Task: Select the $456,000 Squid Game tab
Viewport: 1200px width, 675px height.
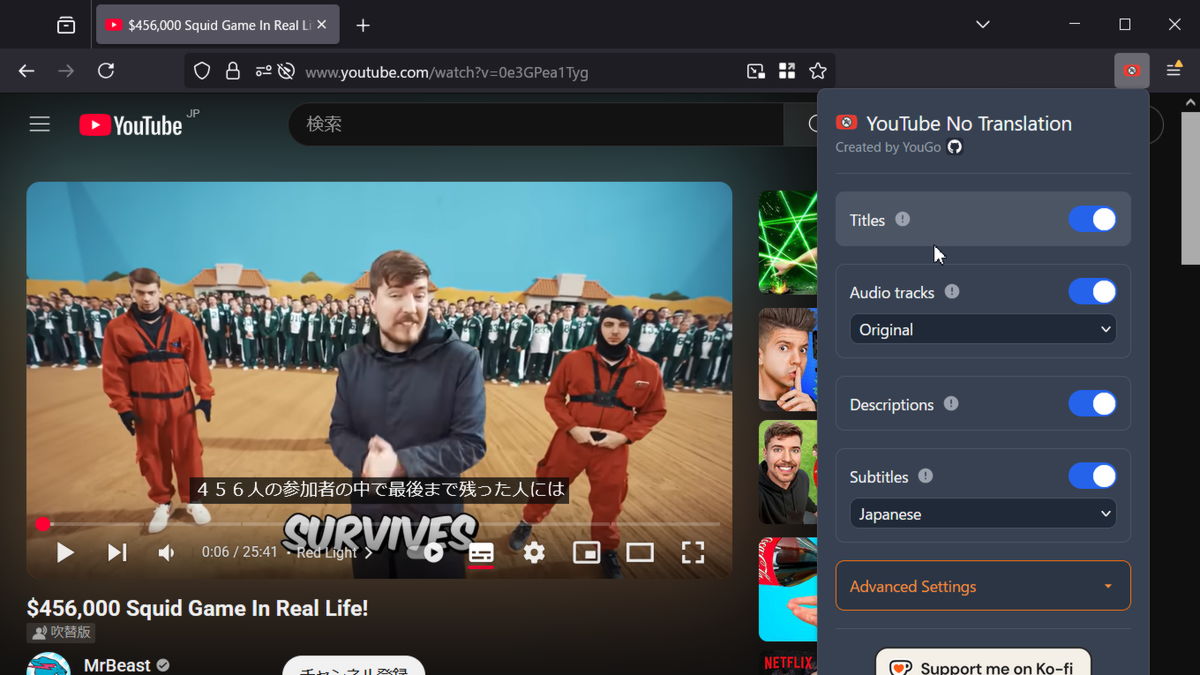Action: coord(217,25)
